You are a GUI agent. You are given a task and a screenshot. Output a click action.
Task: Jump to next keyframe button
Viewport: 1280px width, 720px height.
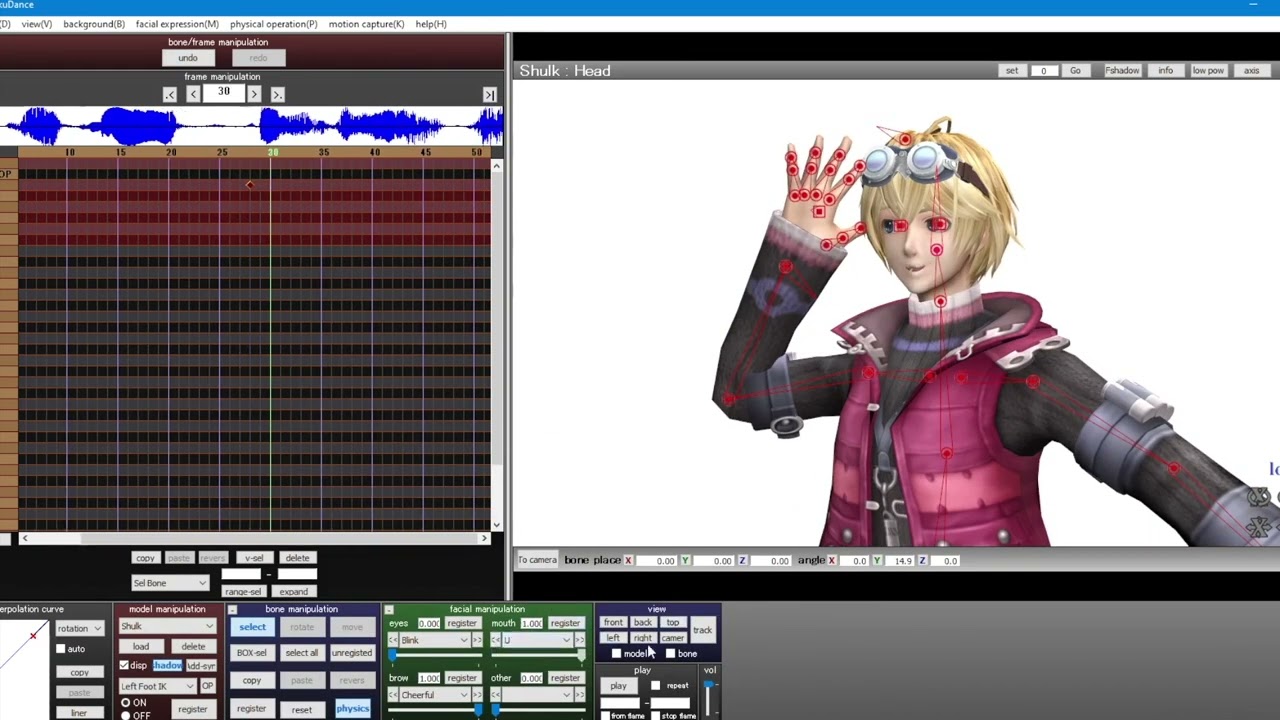pos(278,94)
